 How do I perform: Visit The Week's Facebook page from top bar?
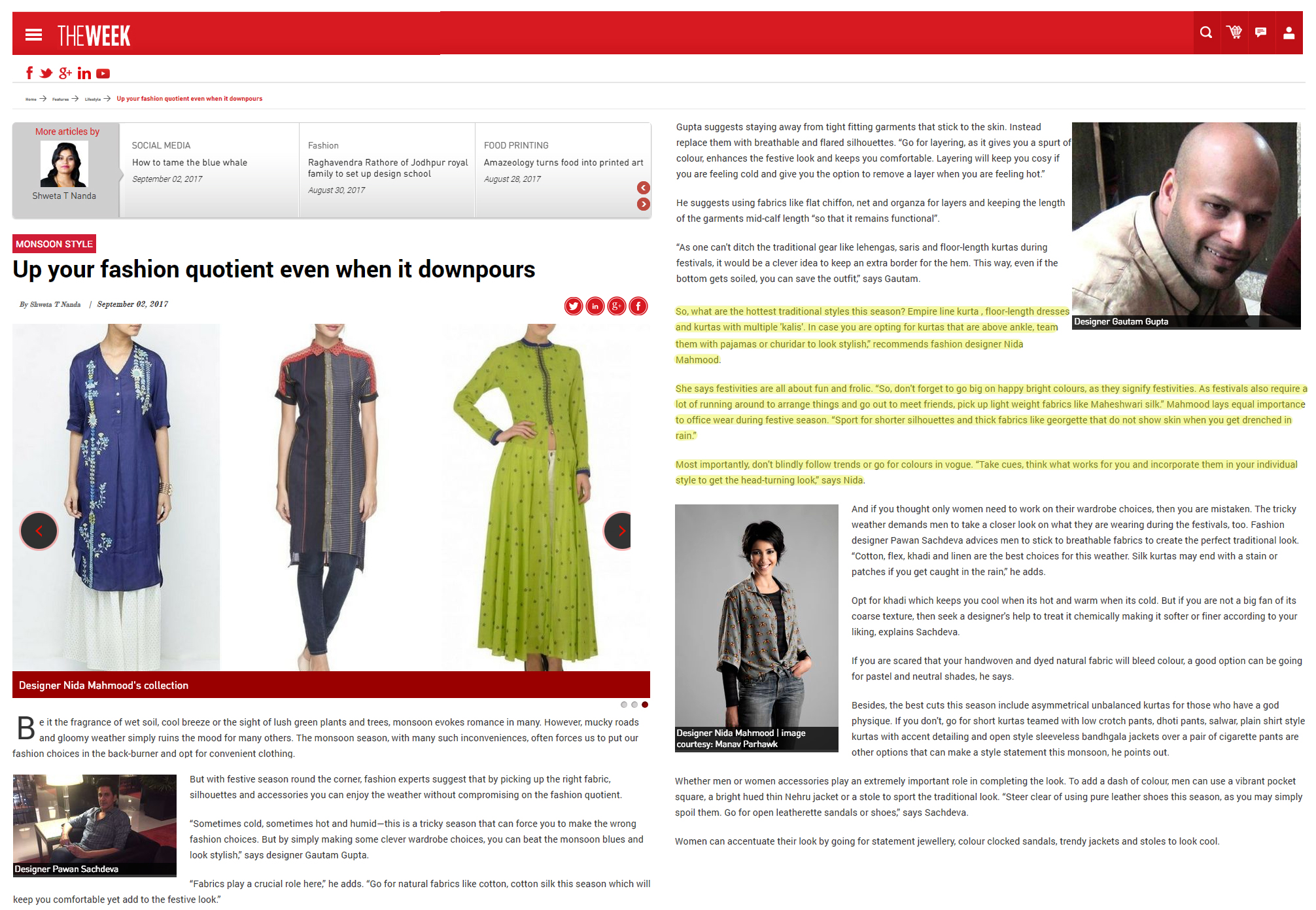click(29, 73)
